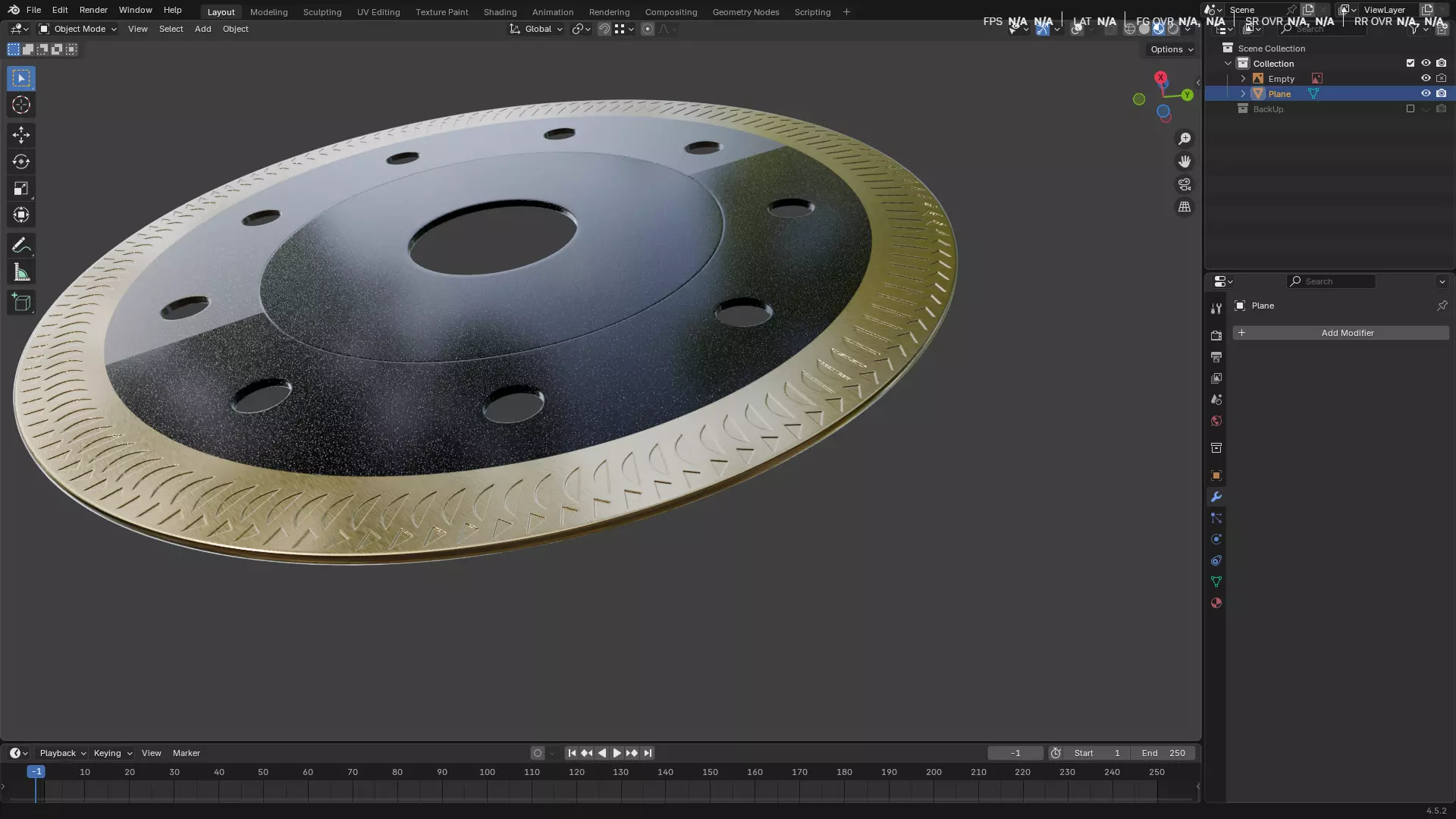Image resolution: width=1456 pixels, height=819 pixels.
Task: Toggle Collection render camera icon
Action: coord(1441,63)
